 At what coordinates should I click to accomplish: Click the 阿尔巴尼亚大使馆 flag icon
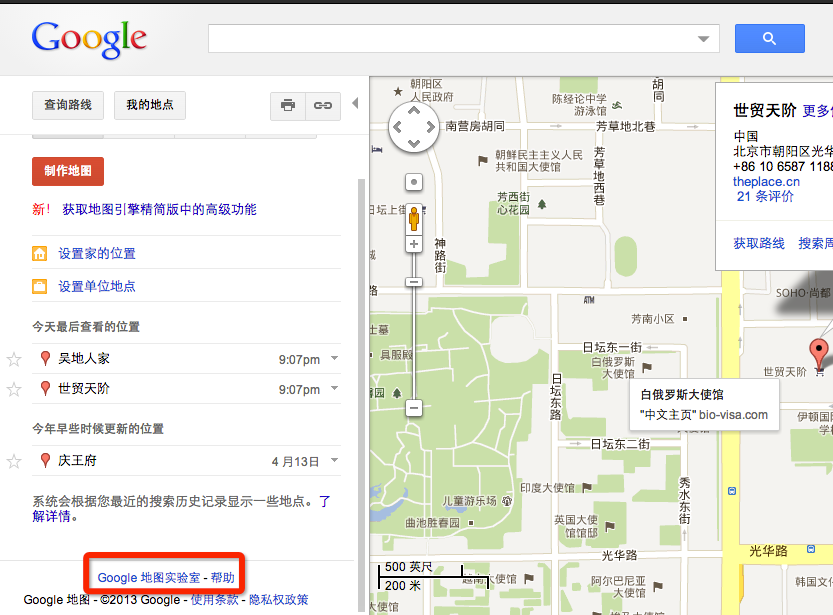point(658,586)
